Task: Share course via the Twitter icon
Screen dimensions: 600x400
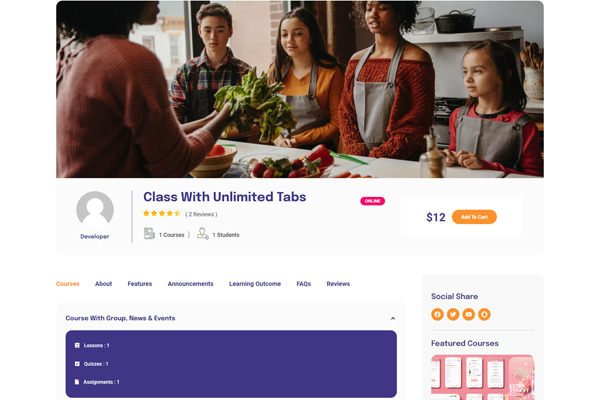Action: pos(453,314)
